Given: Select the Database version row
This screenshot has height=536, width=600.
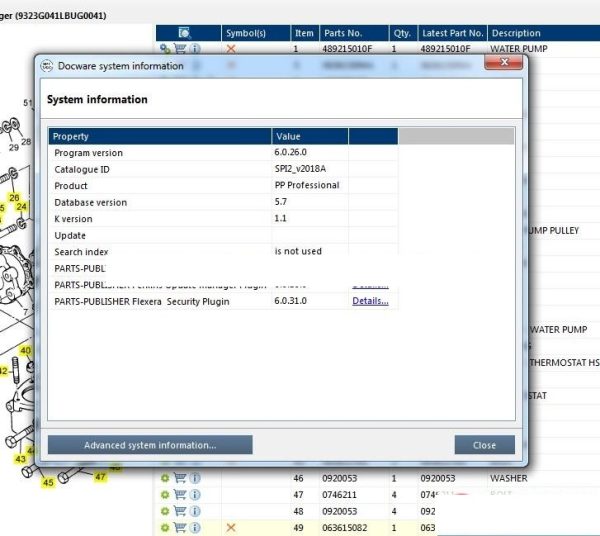Looking at the screenshot, I should click(223, 202).
